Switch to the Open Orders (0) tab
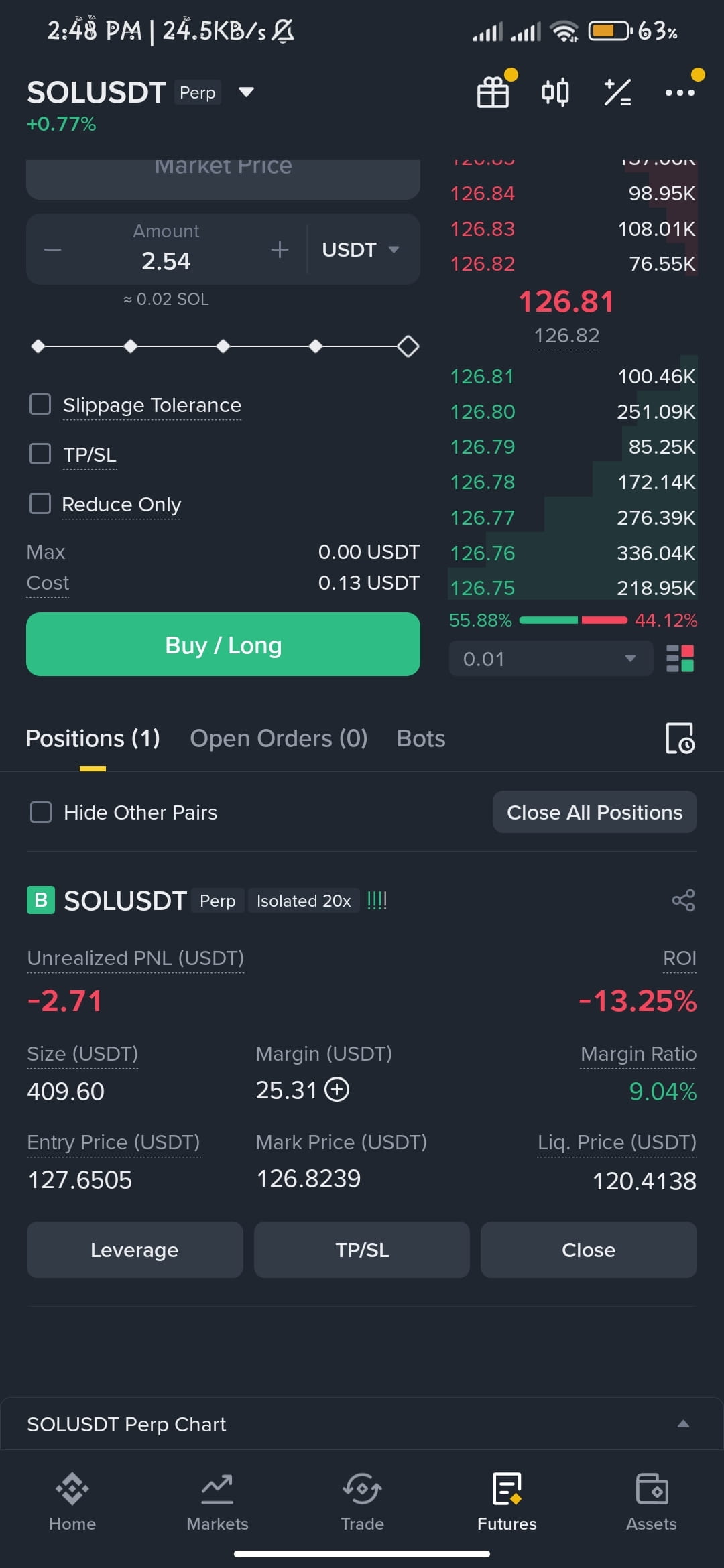Screen dimensions: 724x1568 [x=279, y=738]
